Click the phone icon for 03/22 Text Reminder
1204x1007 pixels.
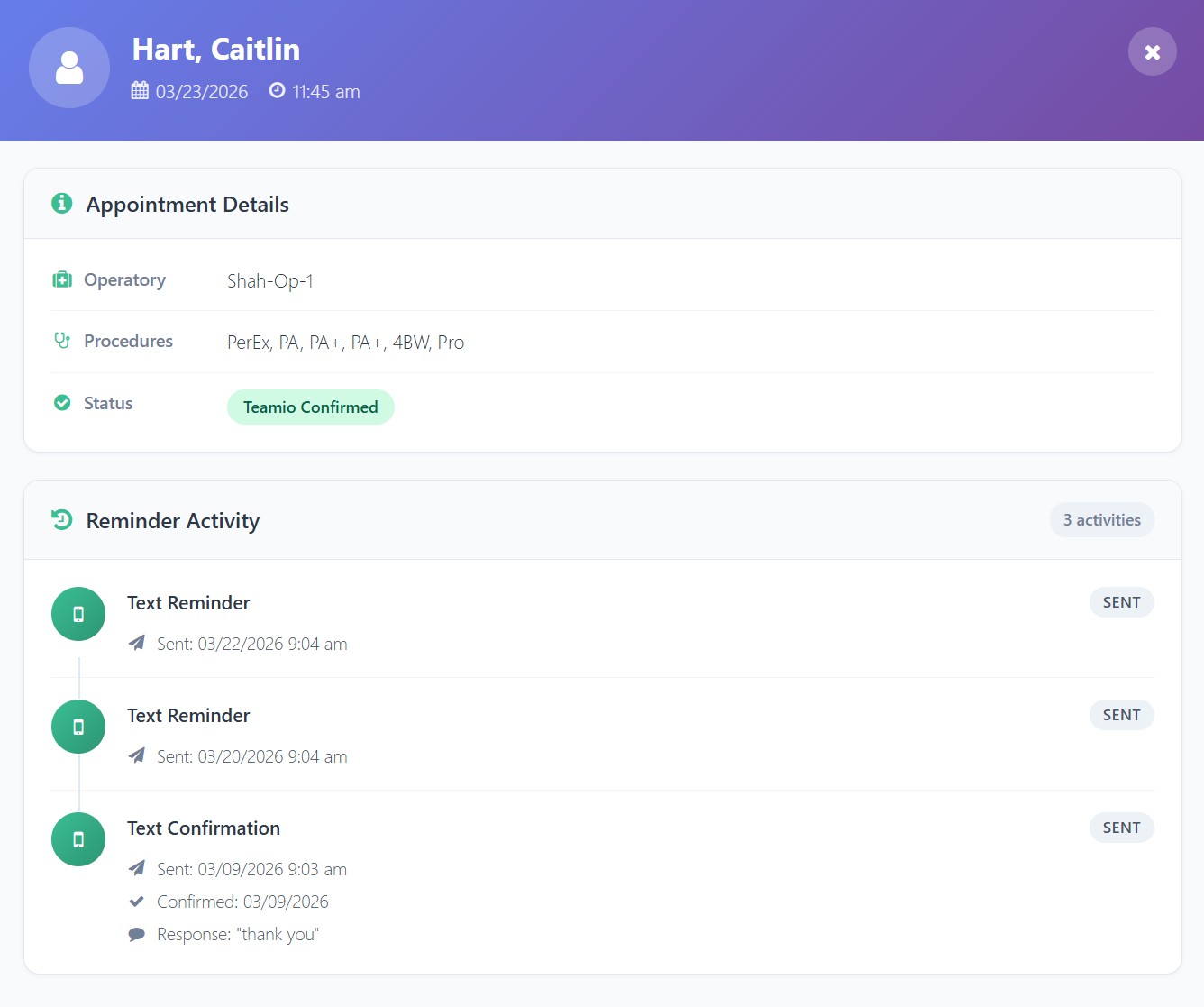(78, 614)
